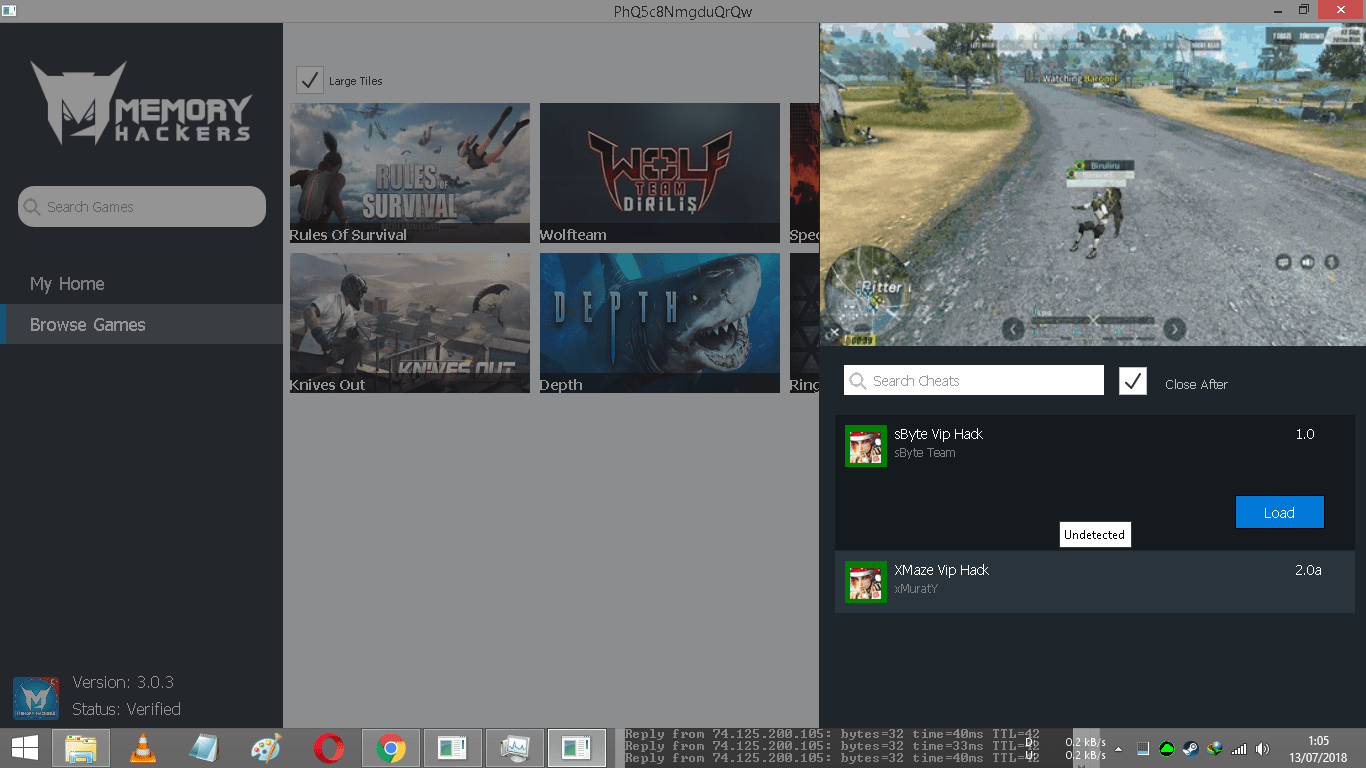Viewport: 1366px width, 768px height.
Task: Open File Explorer from the taskbar
Action: point(81,748)
